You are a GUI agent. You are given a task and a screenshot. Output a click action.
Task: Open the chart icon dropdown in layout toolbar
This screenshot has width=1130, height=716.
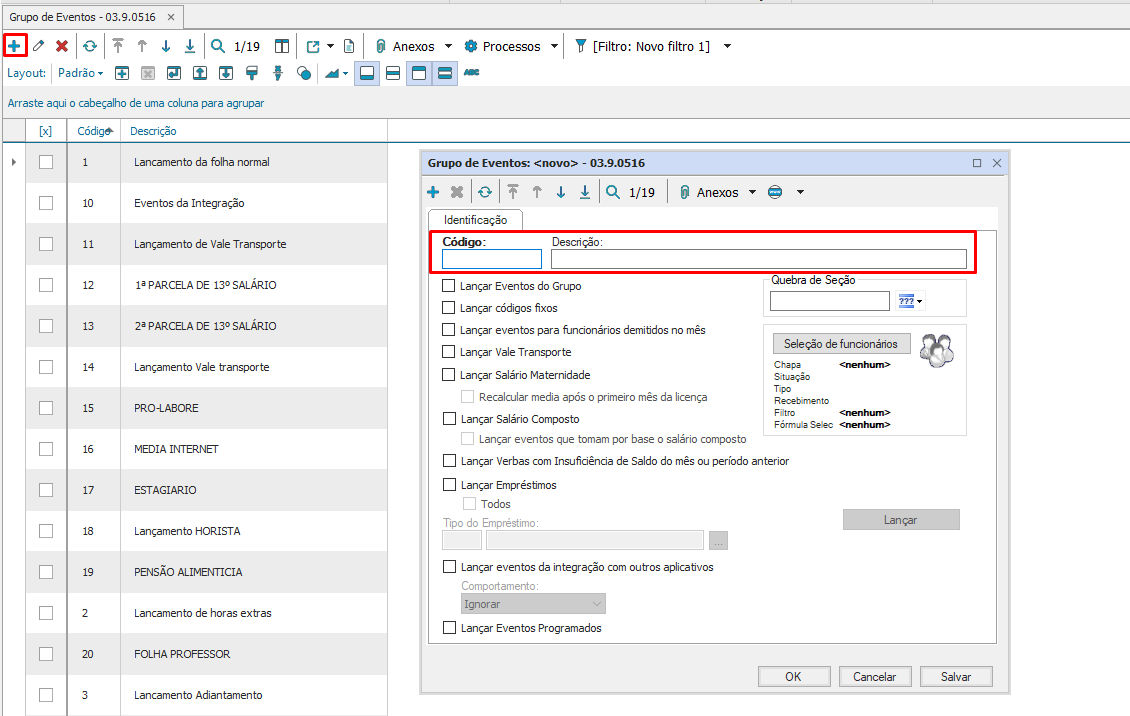click(x=346, y=73)
